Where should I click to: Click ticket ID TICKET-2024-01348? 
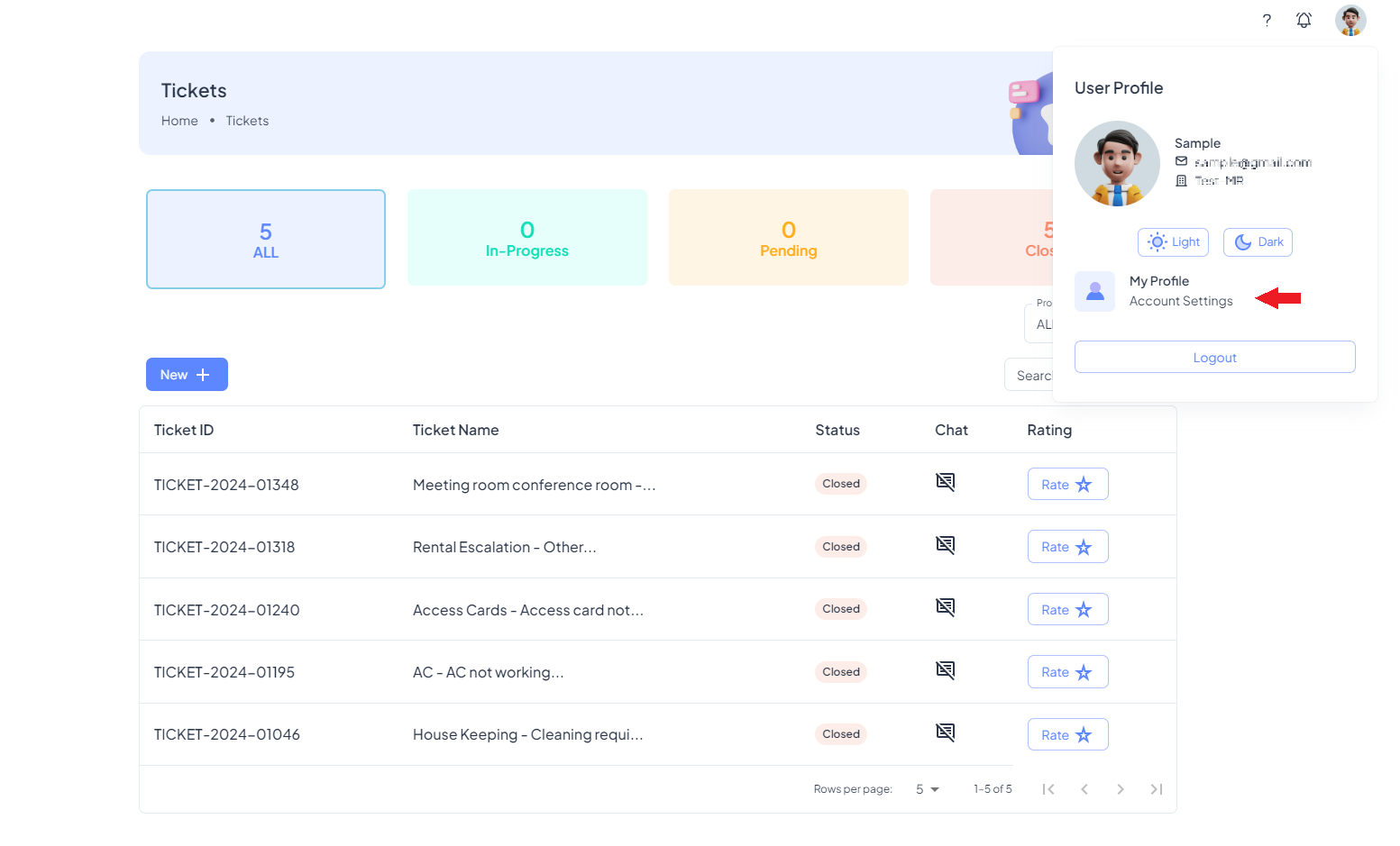[x=226, y=485]
